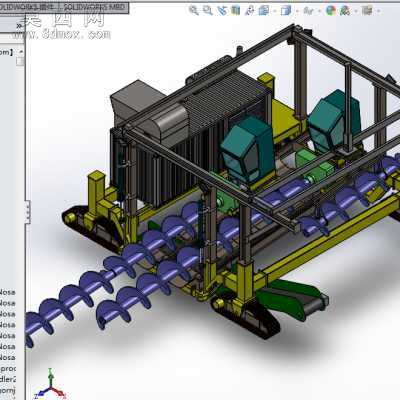Activate the Zoom to Area tool
The width and height of the screenshot is (400, 400).
pos(208,10)
